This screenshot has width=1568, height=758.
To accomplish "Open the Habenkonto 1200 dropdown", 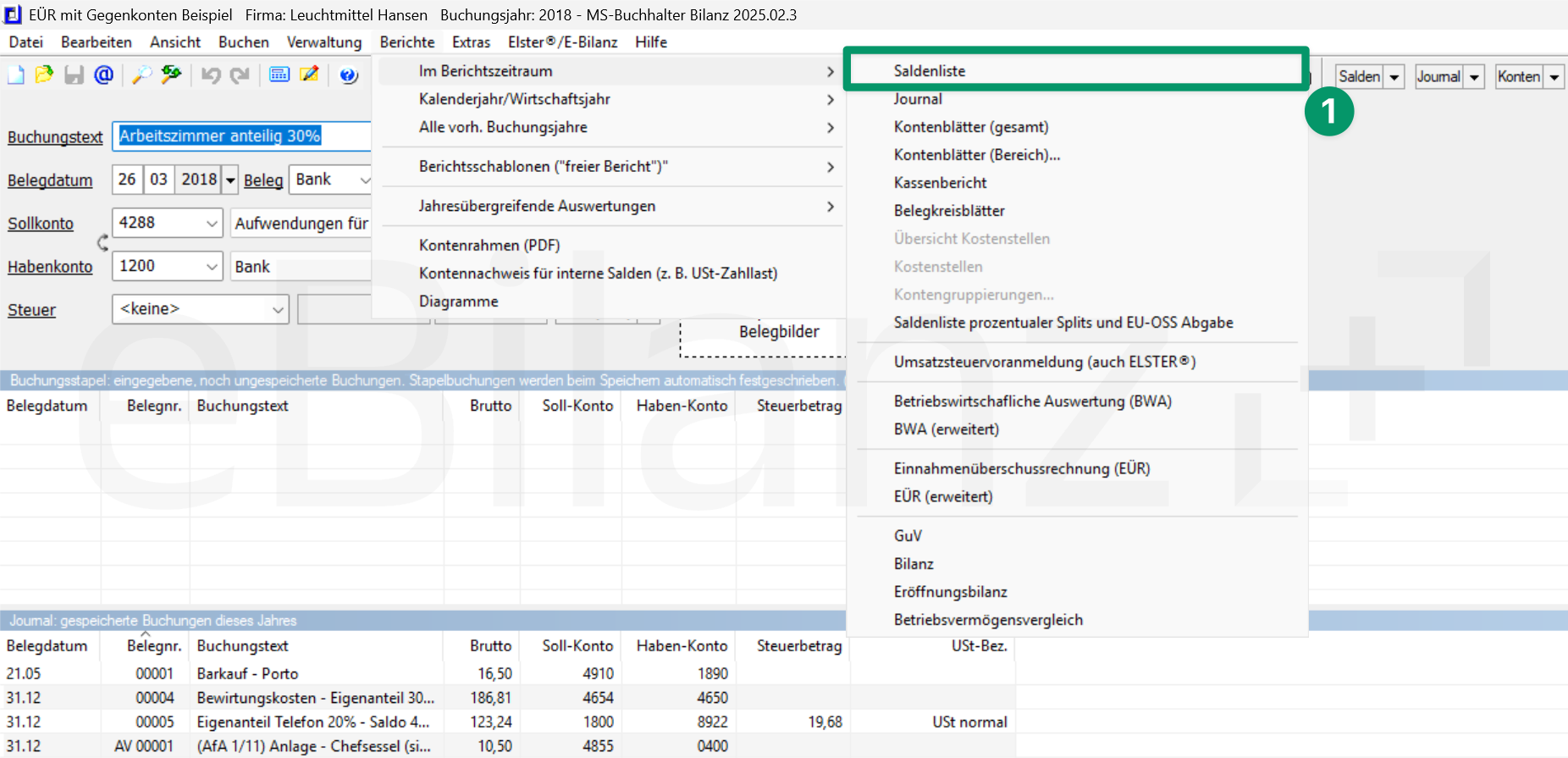I will coord(212,267).
